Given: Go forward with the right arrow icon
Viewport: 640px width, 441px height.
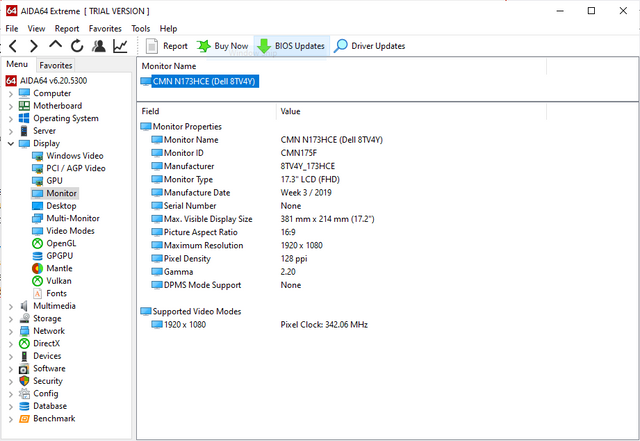Looking at the screenshot, I should pyautogui.click(x=34, y=46).
